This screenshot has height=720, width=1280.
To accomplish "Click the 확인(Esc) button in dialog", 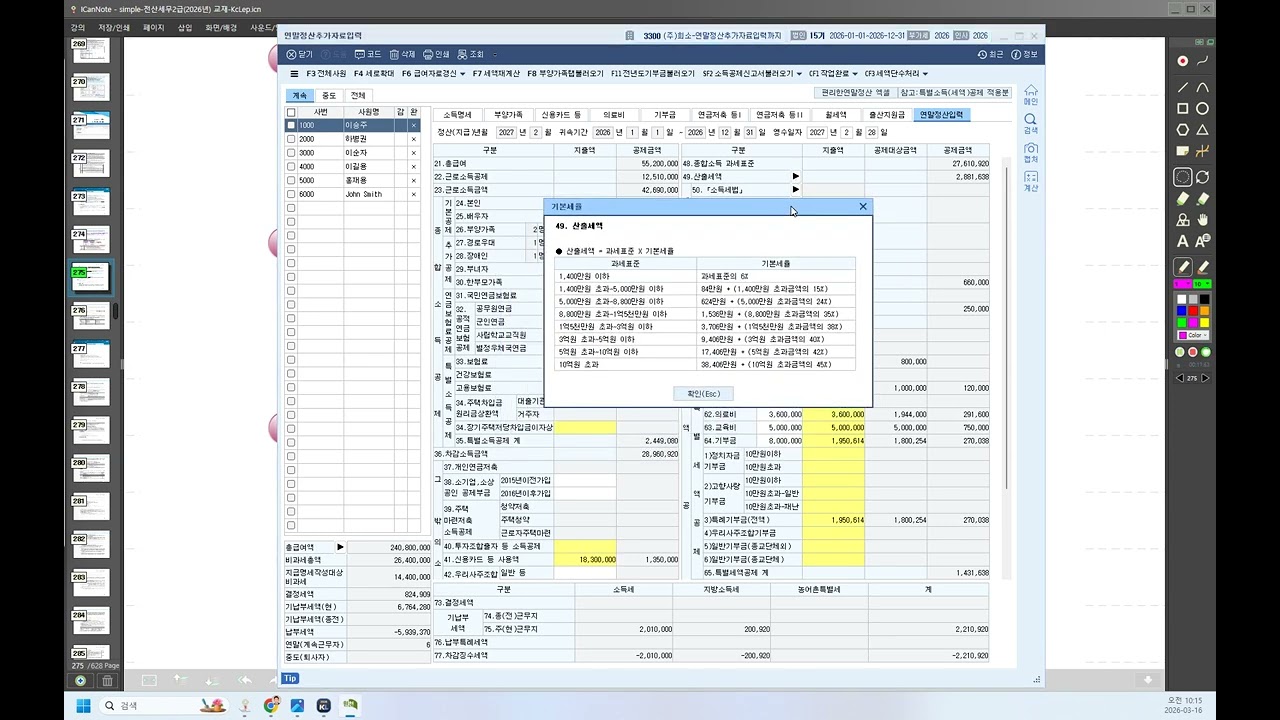I will point(704,394).
